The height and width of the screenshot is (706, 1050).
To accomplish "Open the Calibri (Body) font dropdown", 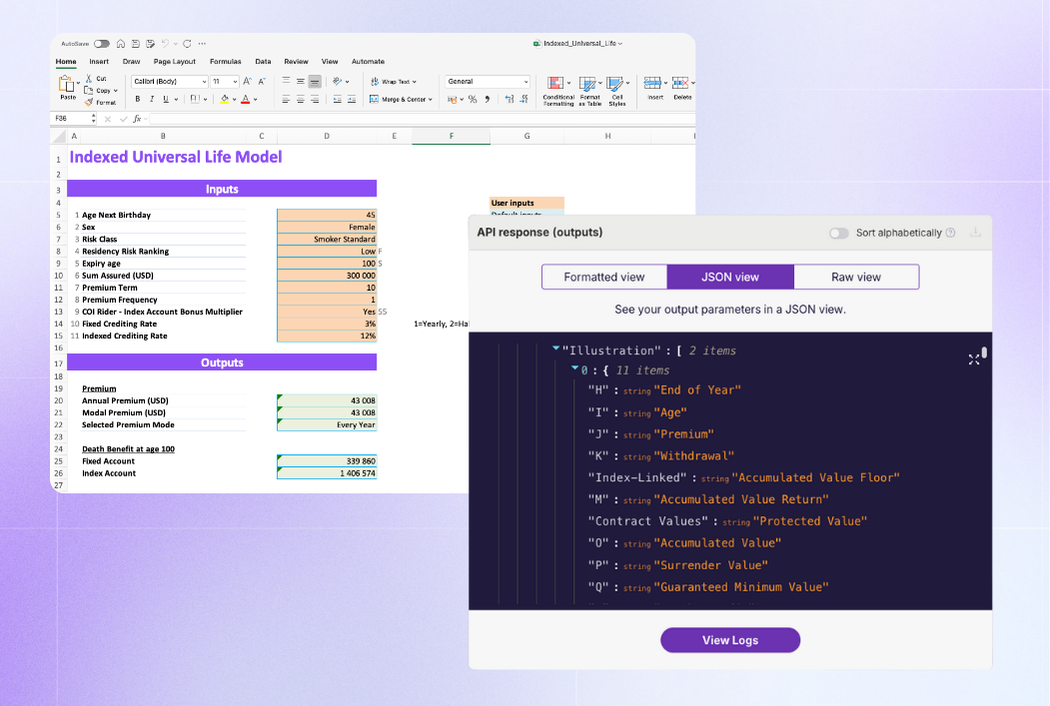I will point(168,82).
